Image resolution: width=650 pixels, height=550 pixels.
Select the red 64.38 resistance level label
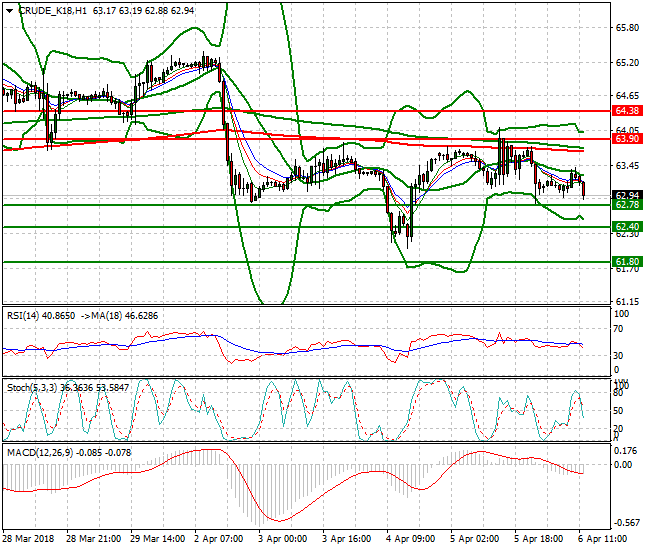627,111
